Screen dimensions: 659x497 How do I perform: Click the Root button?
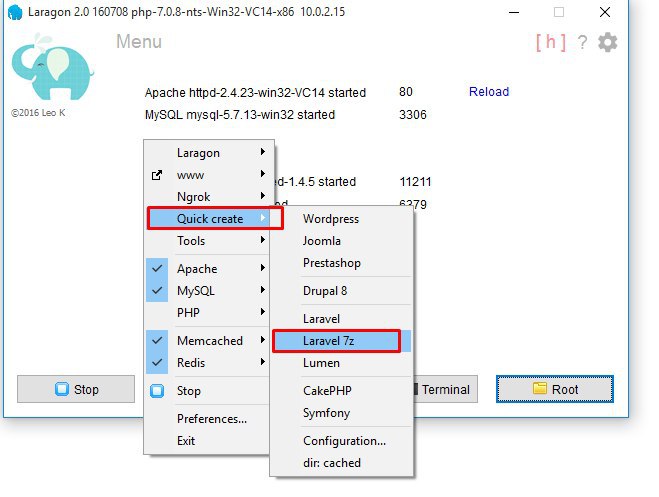(555, 389)
